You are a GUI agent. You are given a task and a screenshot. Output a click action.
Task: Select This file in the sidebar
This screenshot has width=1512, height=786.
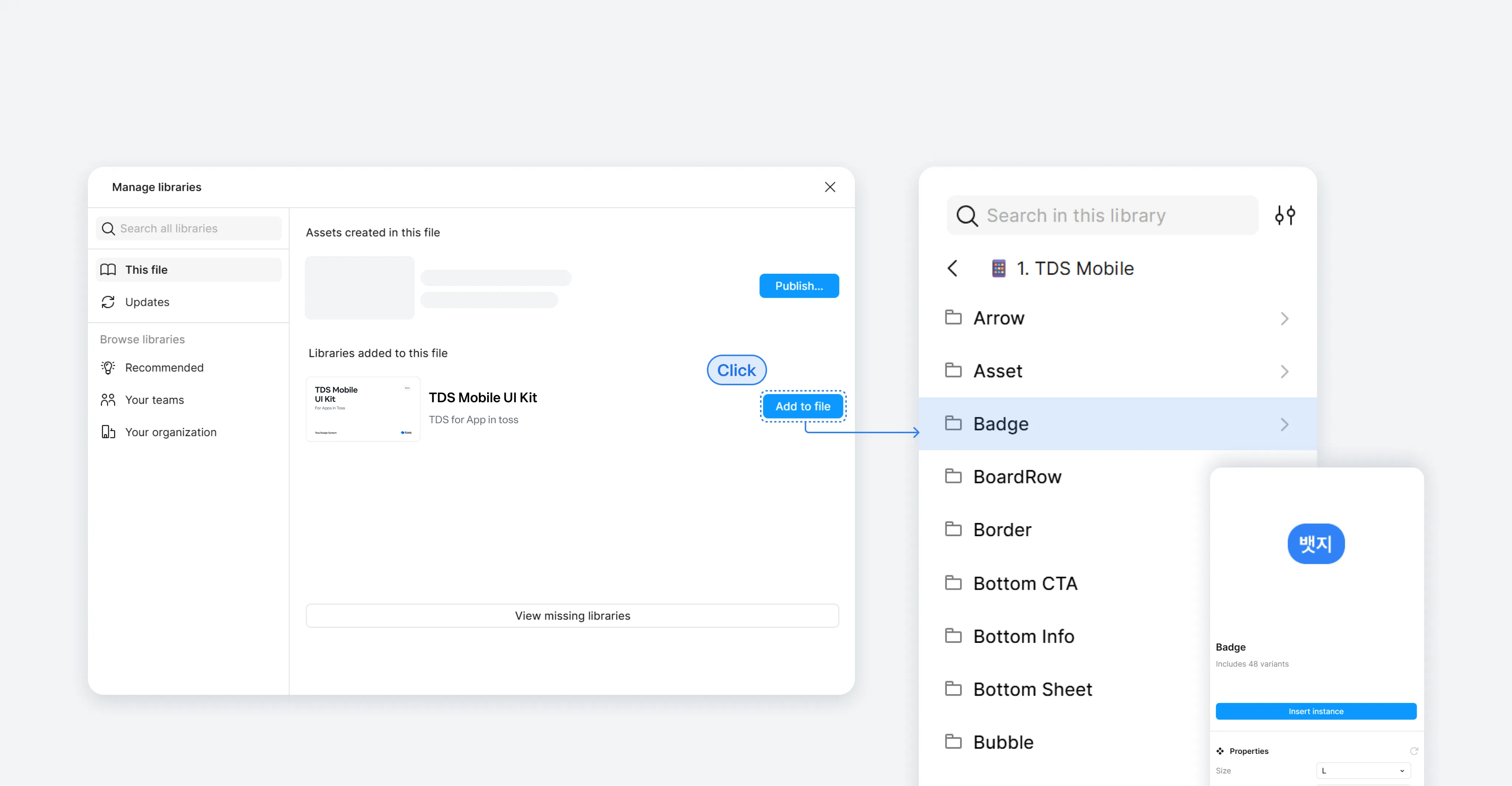(146, 270)
